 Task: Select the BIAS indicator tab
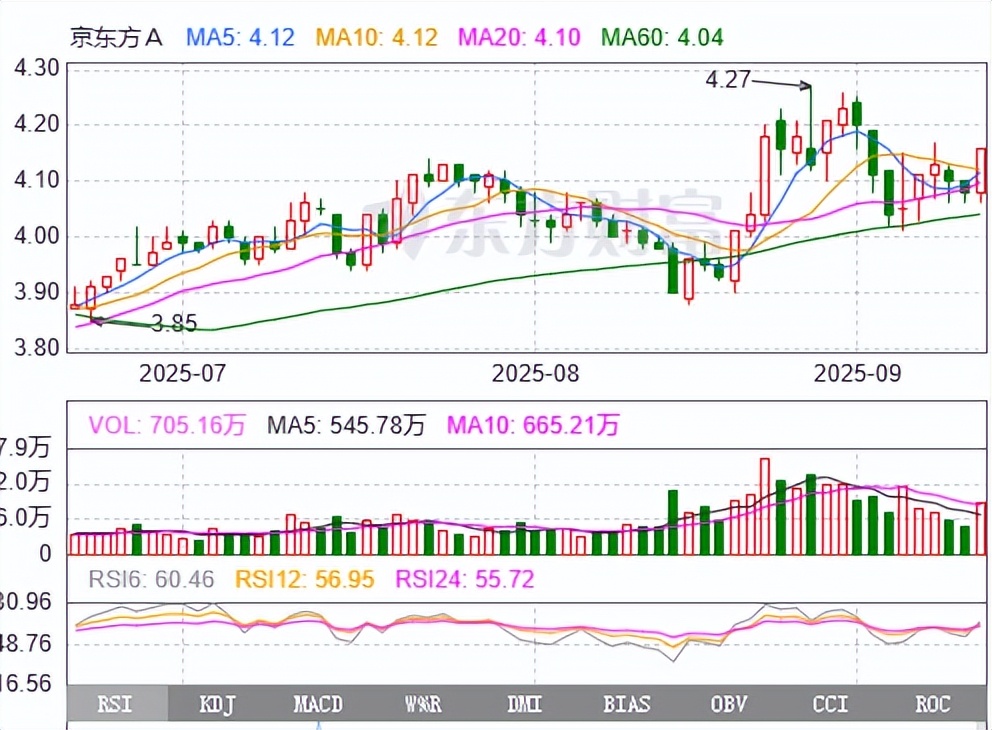click(626, 703)
